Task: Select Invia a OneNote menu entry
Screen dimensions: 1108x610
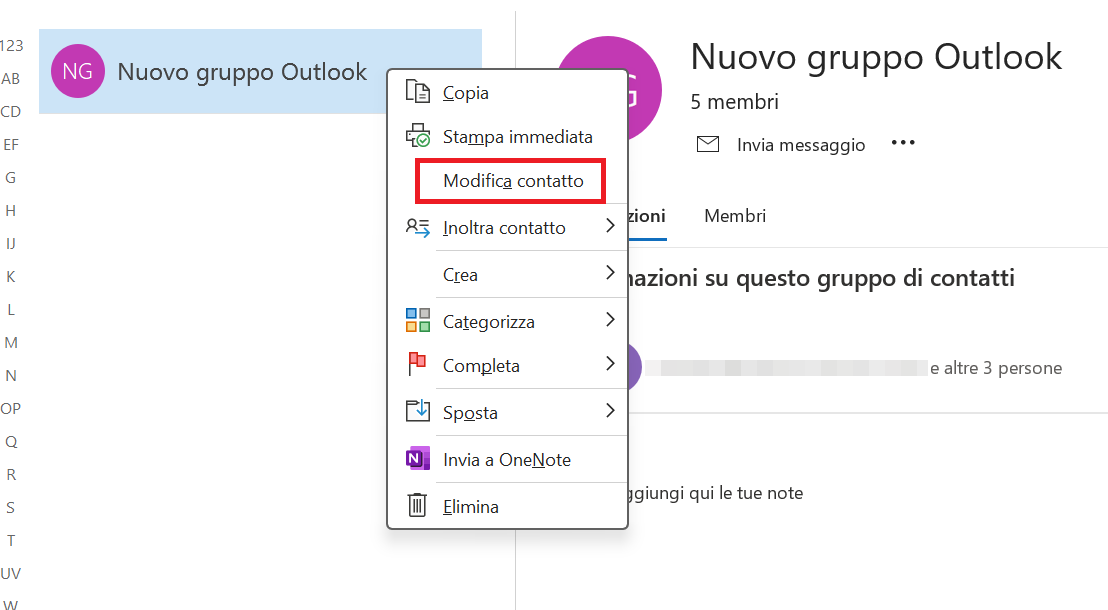Action: 507,459
